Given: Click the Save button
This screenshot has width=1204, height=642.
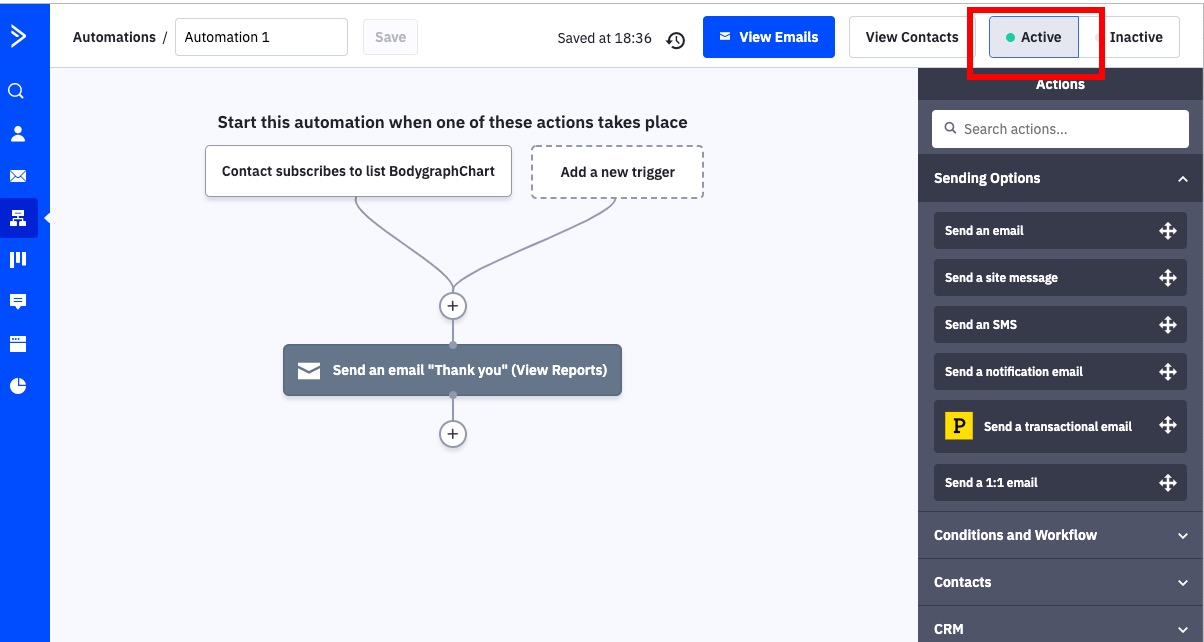Looking at the screenshot, I should pyautogui.click(x=390, y=37).
